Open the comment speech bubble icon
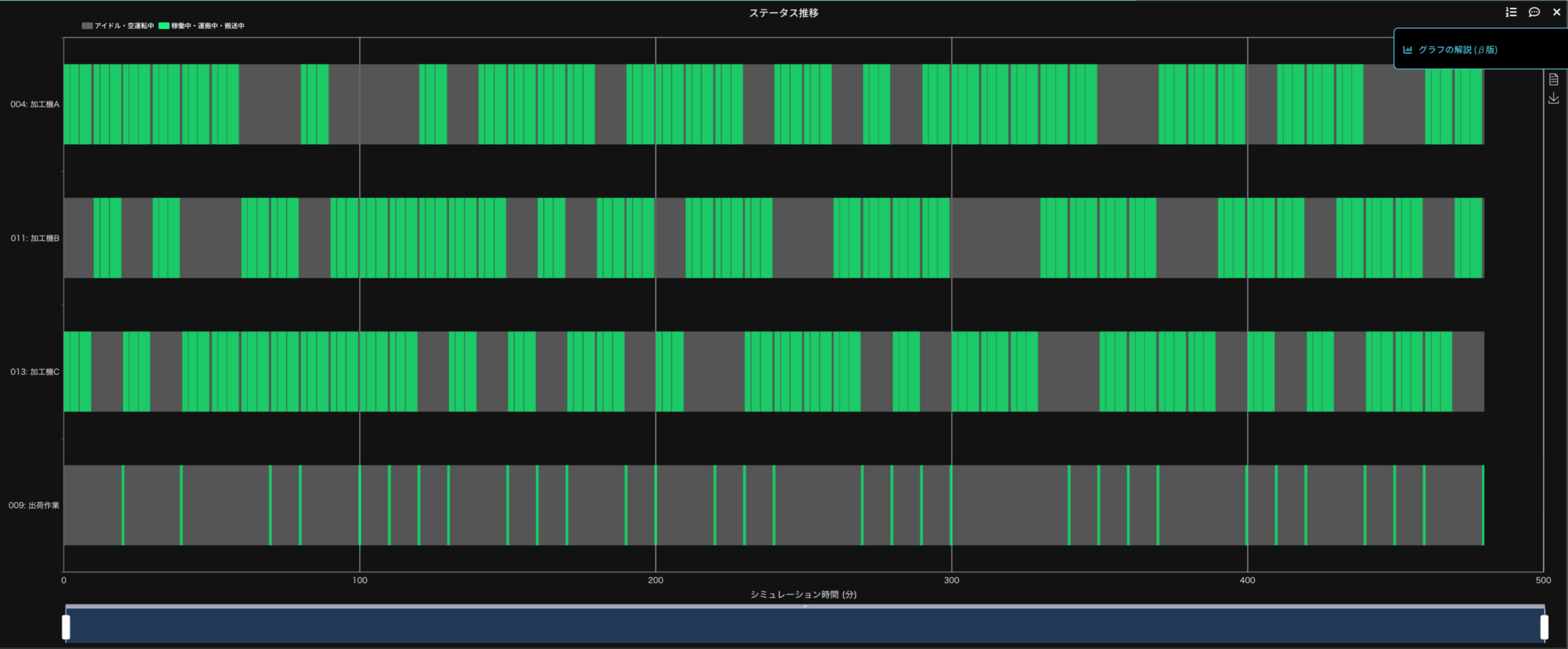1568x649 pixels. 1534,12
